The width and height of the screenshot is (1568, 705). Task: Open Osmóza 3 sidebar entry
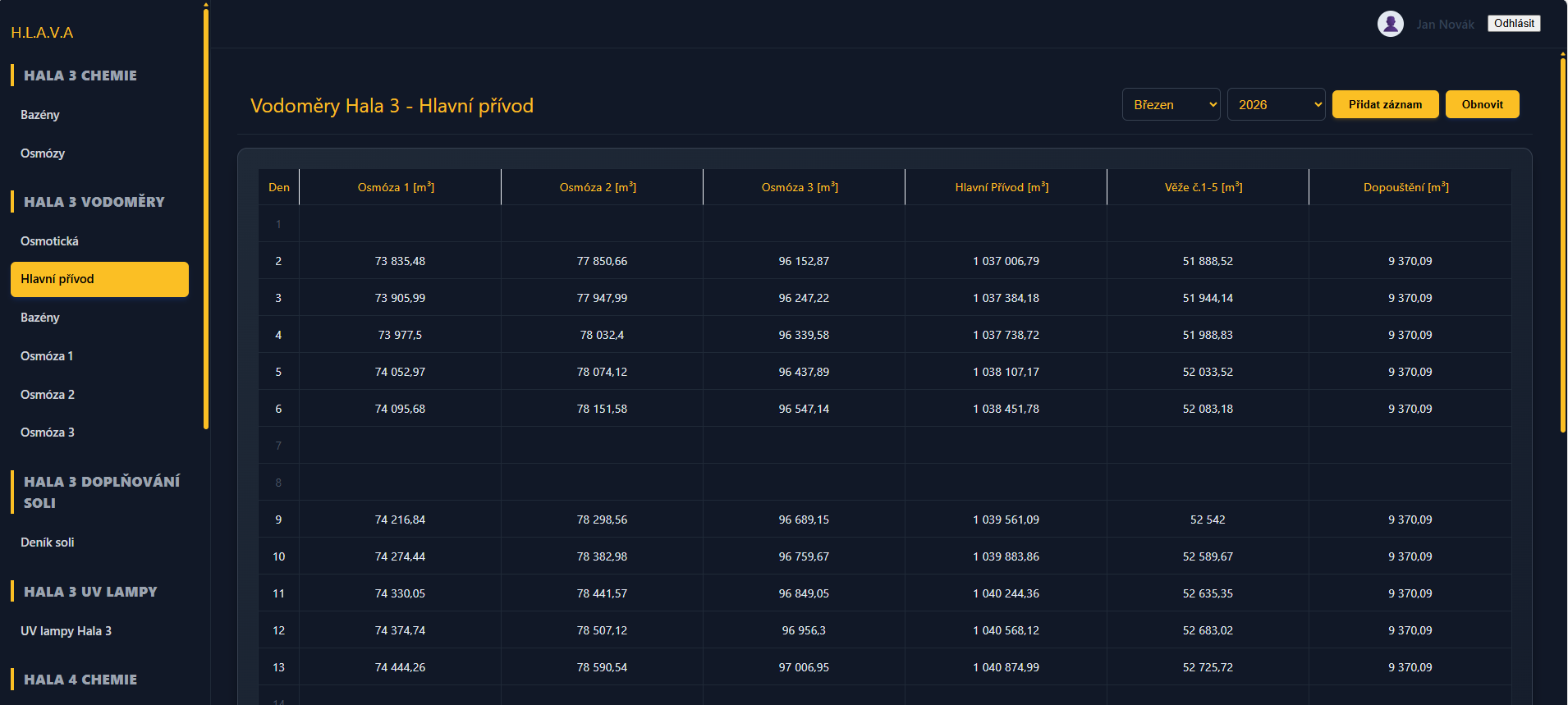click(48, 433)
